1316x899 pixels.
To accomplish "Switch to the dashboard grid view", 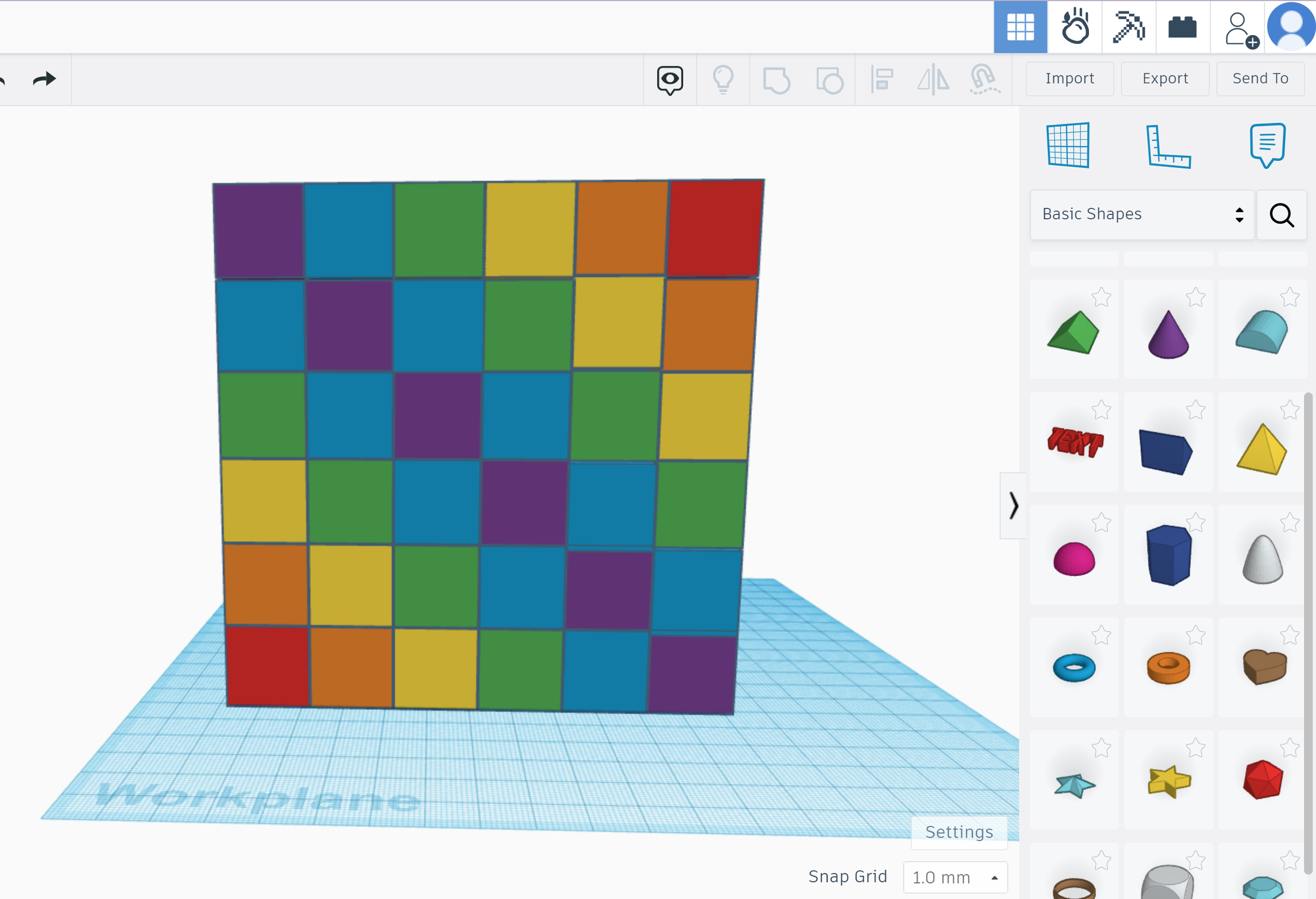I will tap(1020, 27).
